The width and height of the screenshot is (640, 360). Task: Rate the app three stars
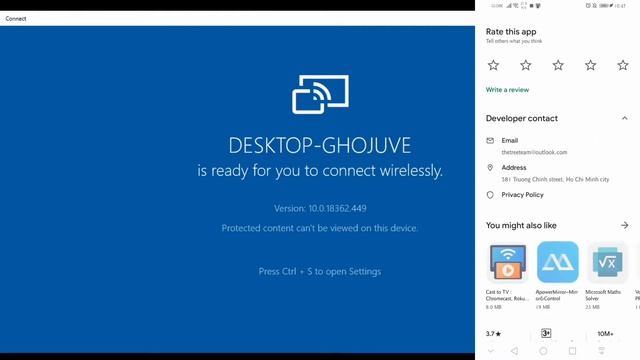pyautogui.click(x=558, y=65)
